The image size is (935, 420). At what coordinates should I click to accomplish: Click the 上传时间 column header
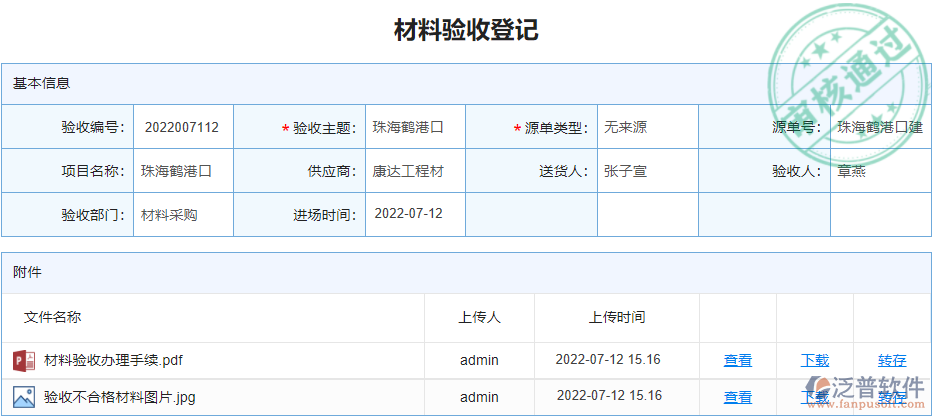(617, 317)
